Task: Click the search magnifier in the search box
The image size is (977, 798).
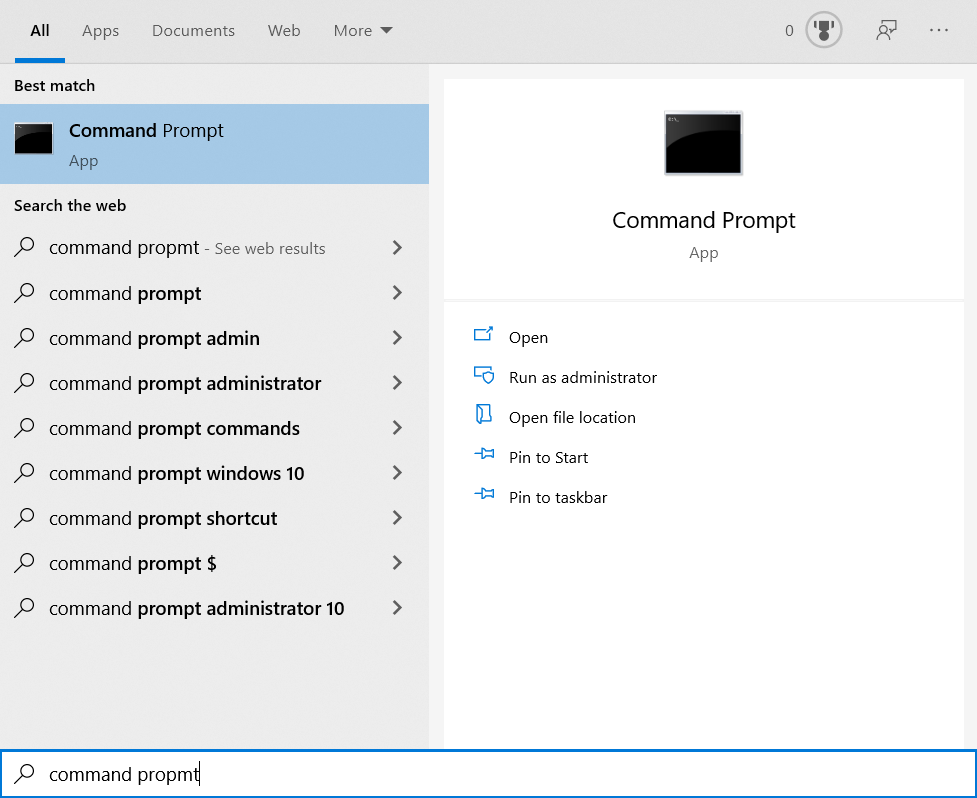Action: tap(26, 773)
